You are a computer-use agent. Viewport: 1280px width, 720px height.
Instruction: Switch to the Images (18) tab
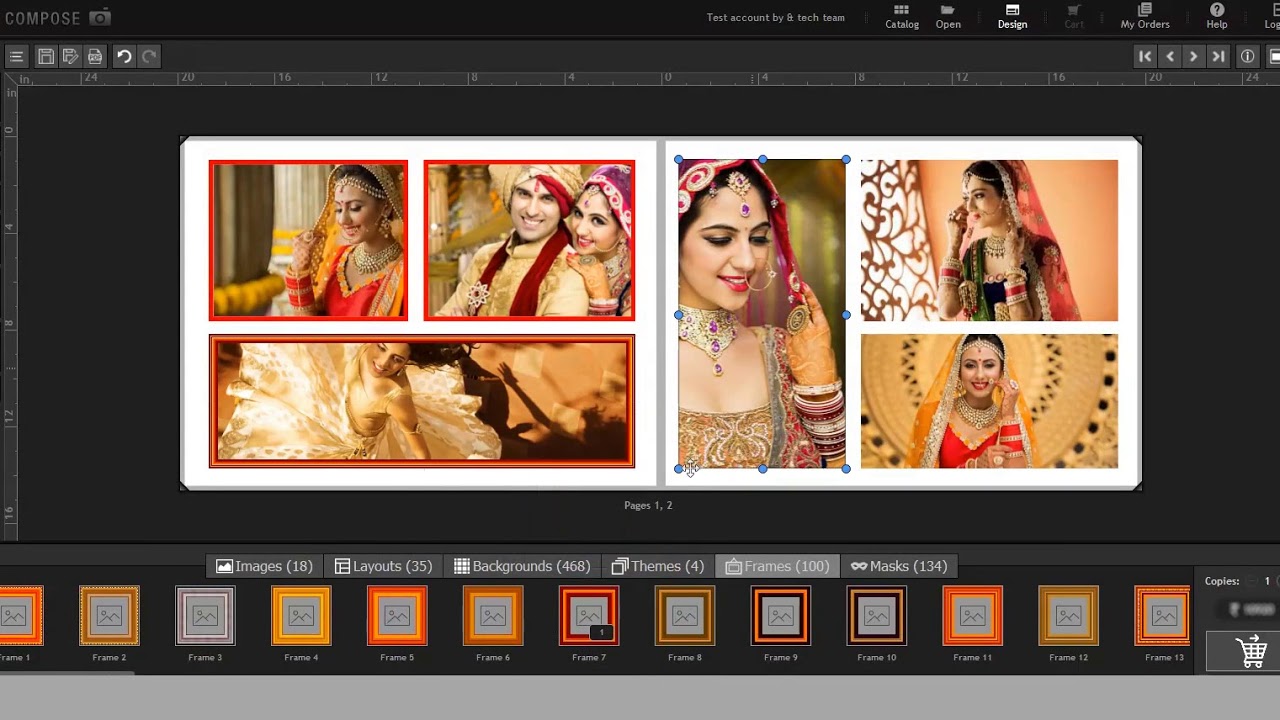[x=265, y=566]
